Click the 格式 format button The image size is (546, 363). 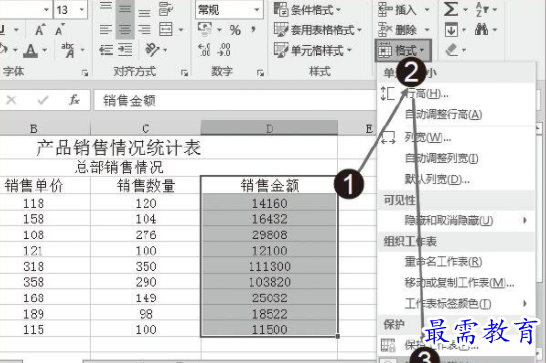tap(403, 51)
